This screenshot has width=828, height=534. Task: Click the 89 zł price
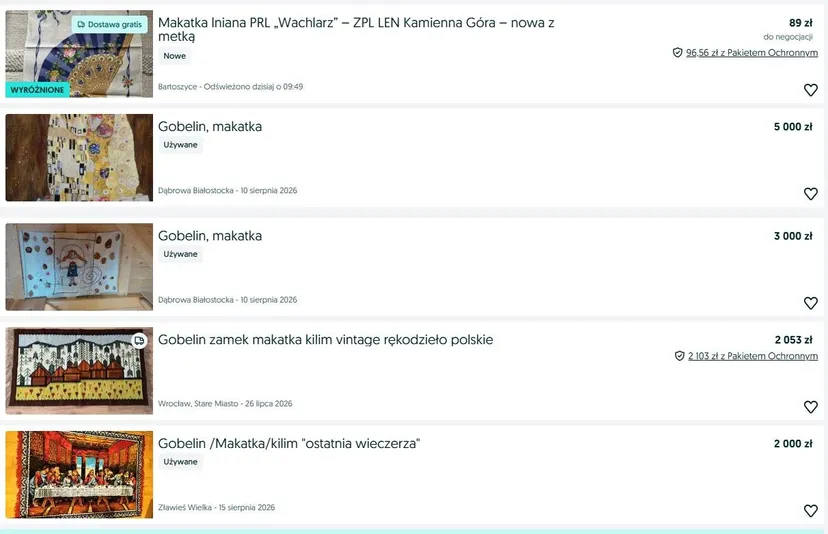801,23
